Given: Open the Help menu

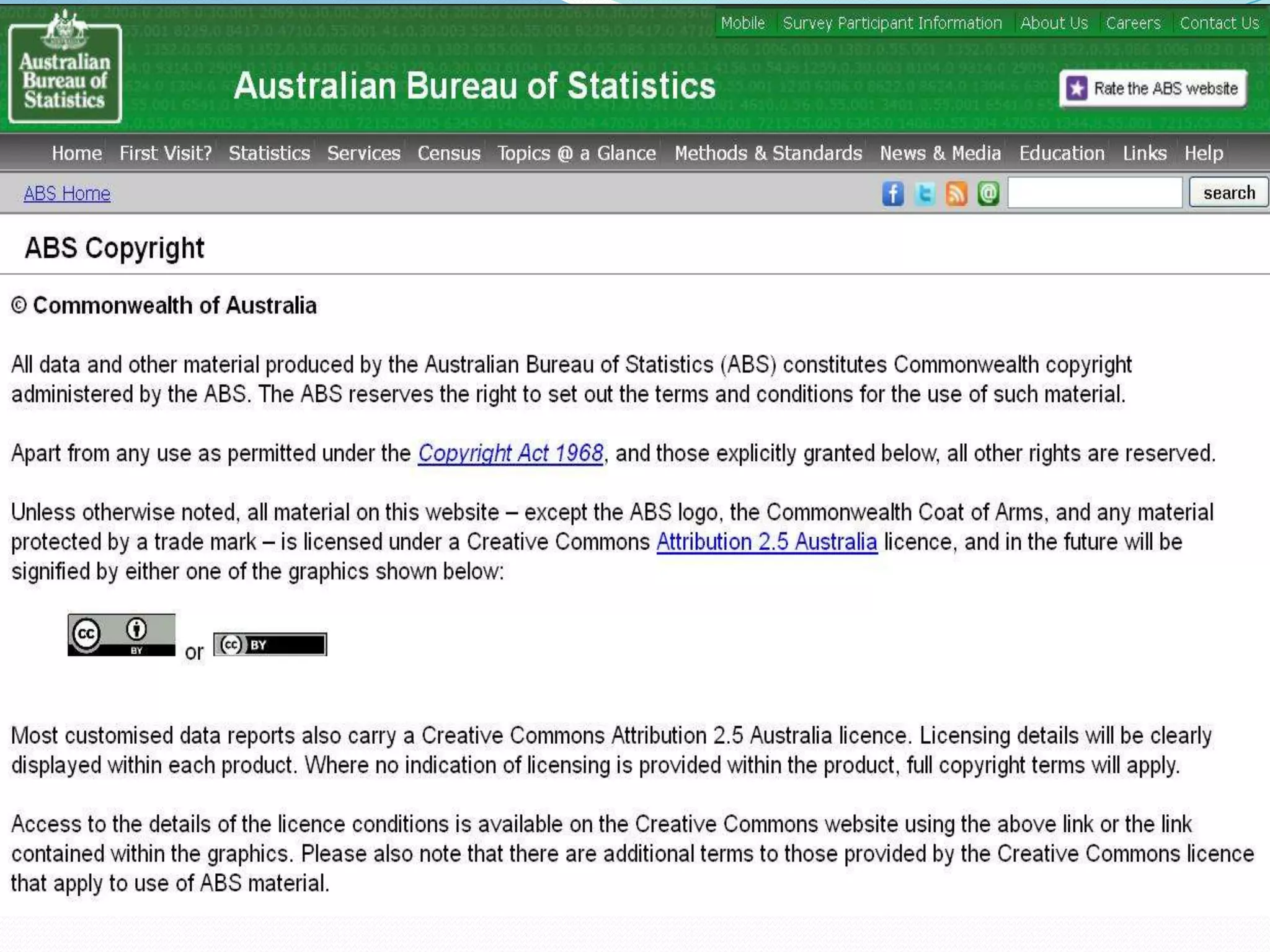Looking at the screenshot, I should 1204,153.
